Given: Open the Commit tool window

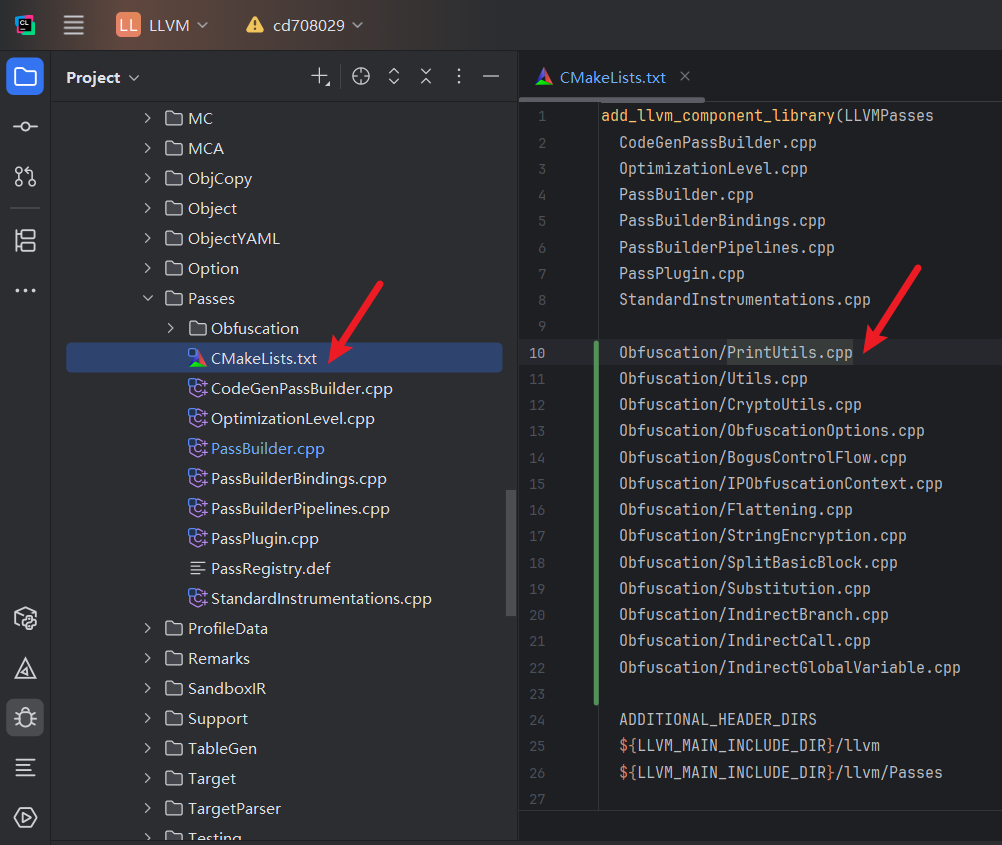Looking at the screenshot, I should point(25,127).
